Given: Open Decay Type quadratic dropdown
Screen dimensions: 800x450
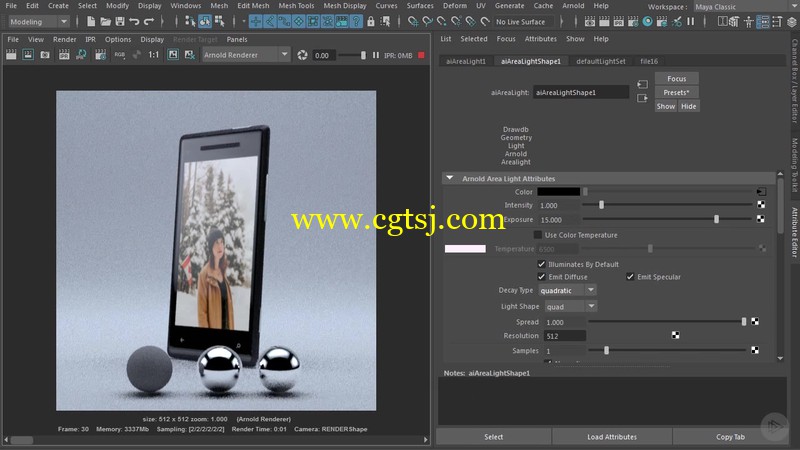Looking at the screenshot, I should (567, 290).
